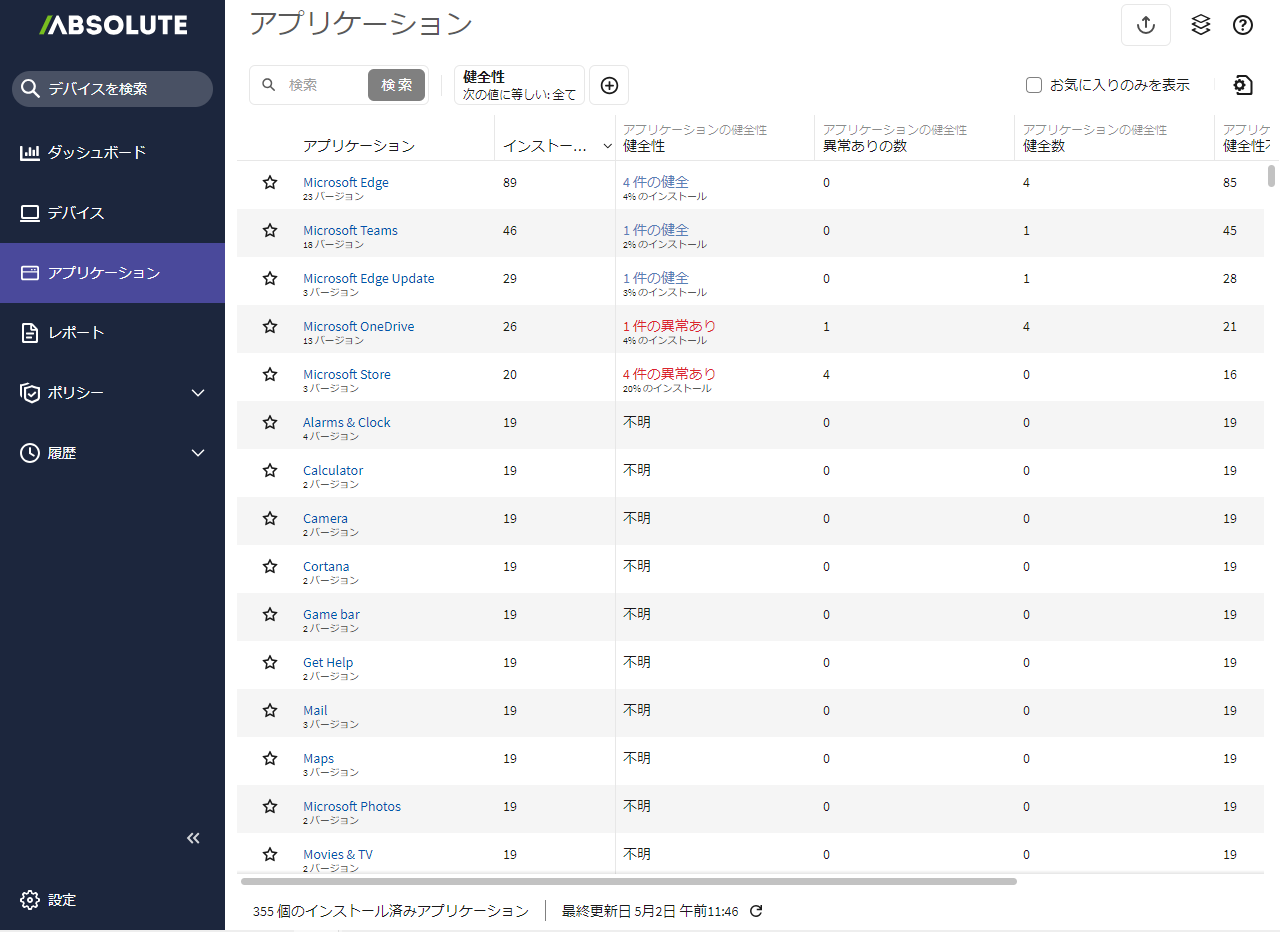Viewport: 1280px width, 932px height.
Task: Favorite Camera with its star
Action: [270, 519]
